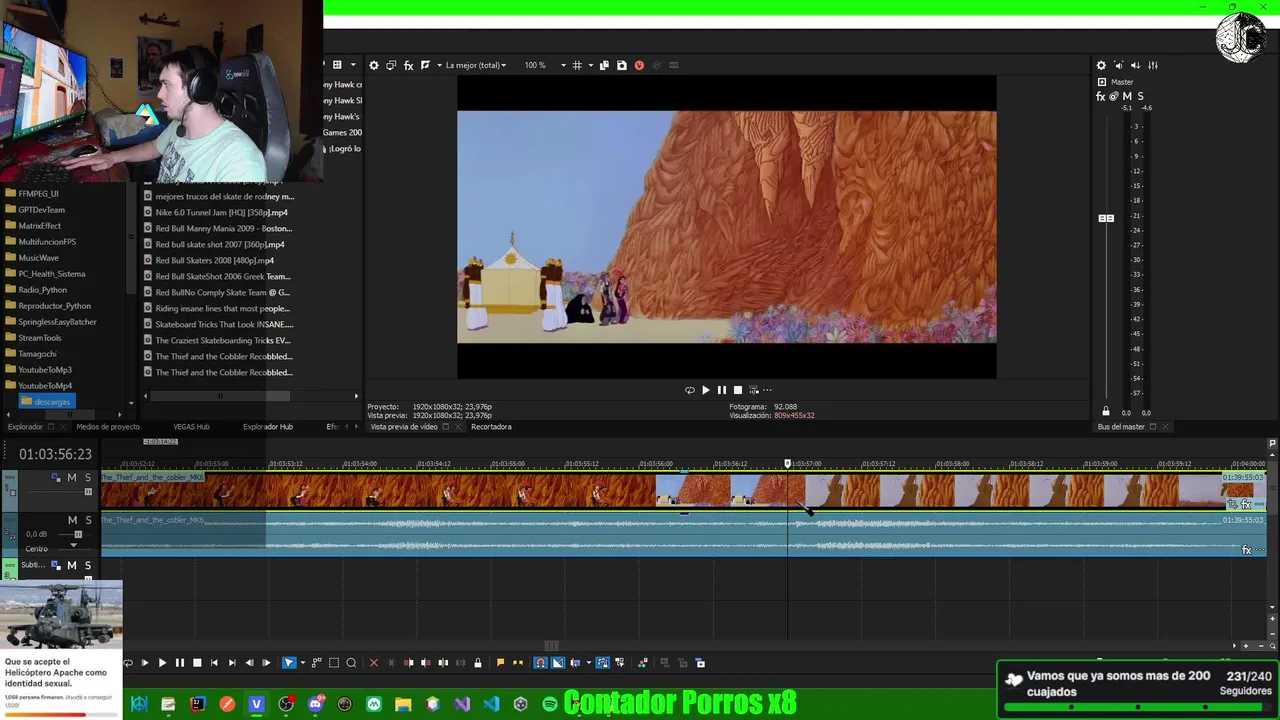Click the timeline Play from start button
Screen dimensions: 1280x720
[x=145, y=663]
